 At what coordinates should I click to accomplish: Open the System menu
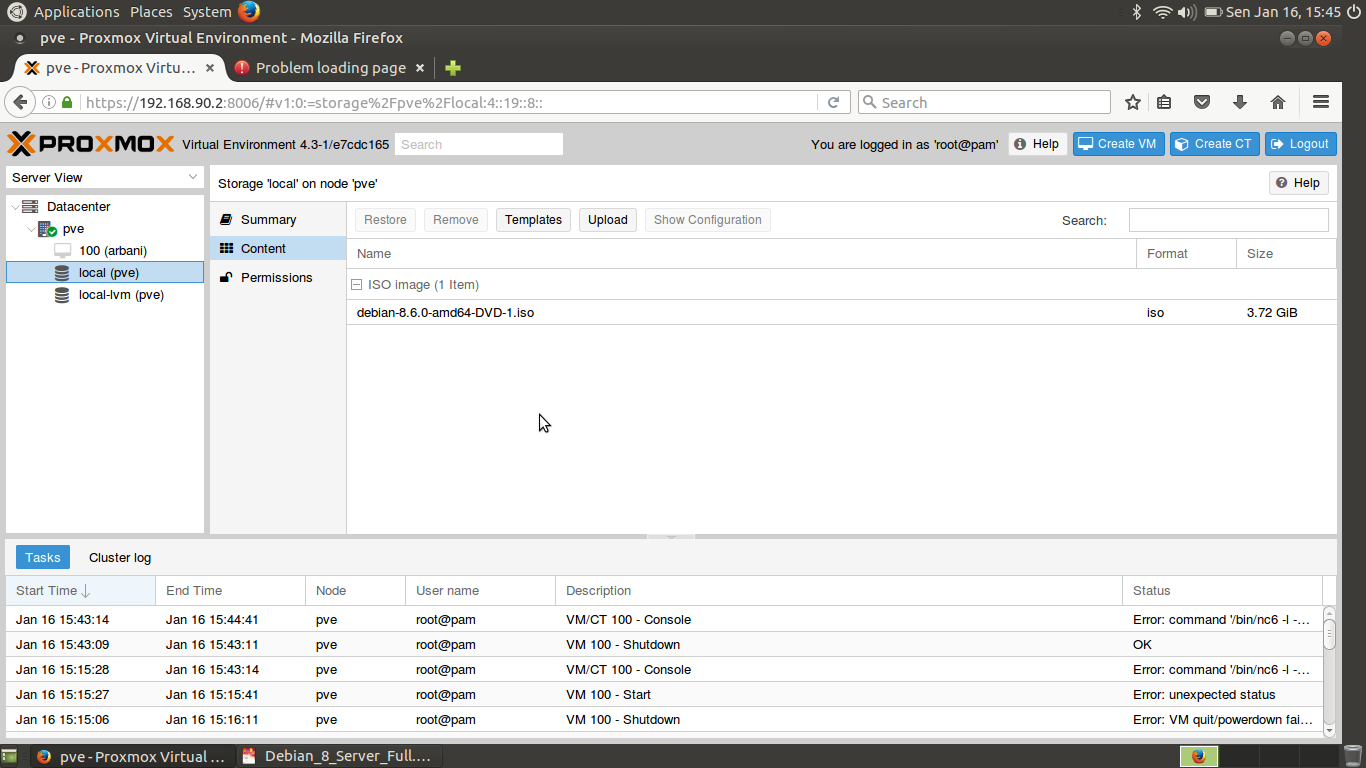coord(207,12)
